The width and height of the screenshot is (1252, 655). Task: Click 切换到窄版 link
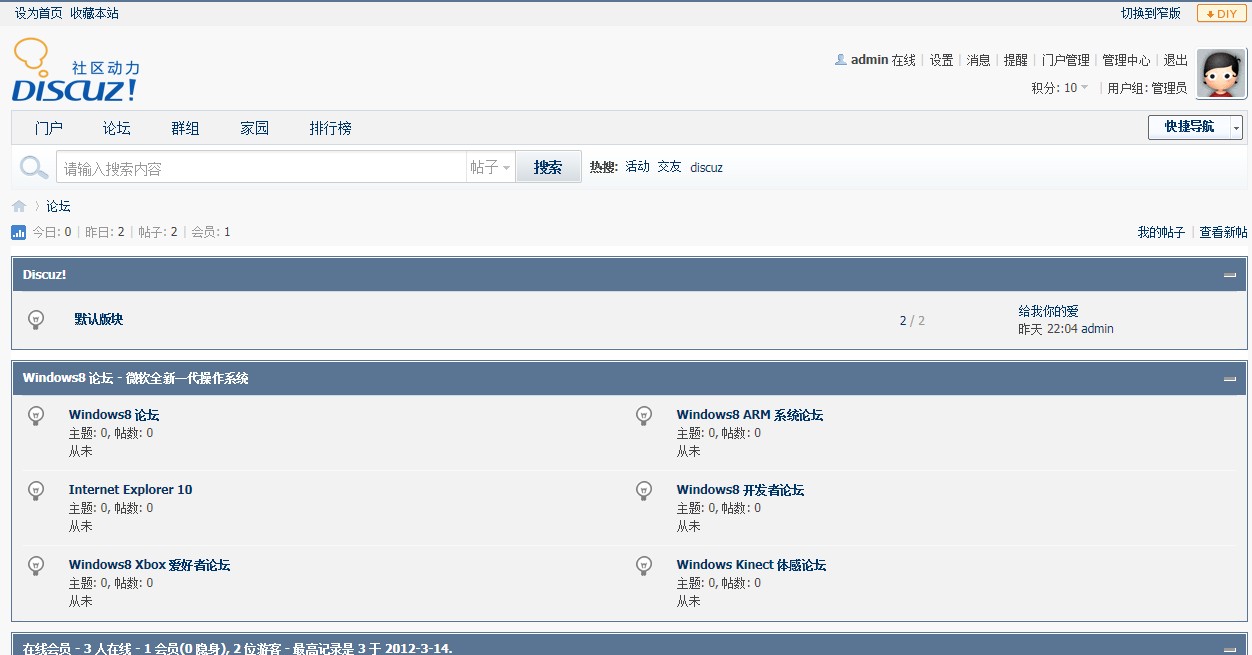(x=1151, y=13)
